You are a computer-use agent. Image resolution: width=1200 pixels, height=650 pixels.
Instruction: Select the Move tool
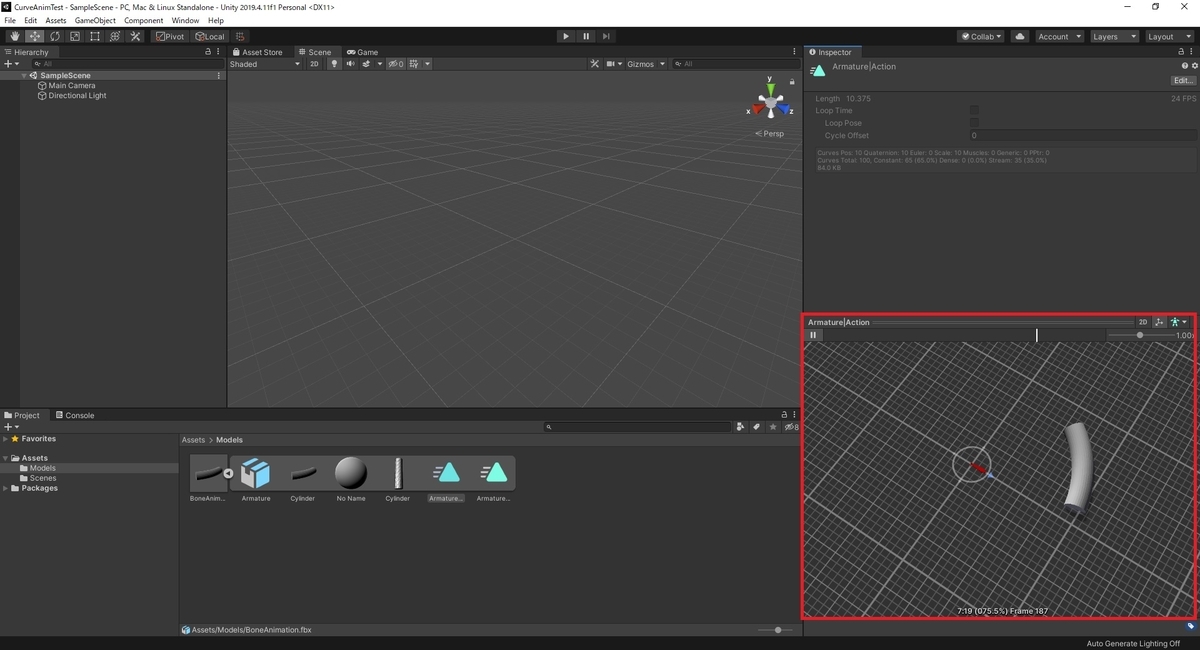coord(34,36)
